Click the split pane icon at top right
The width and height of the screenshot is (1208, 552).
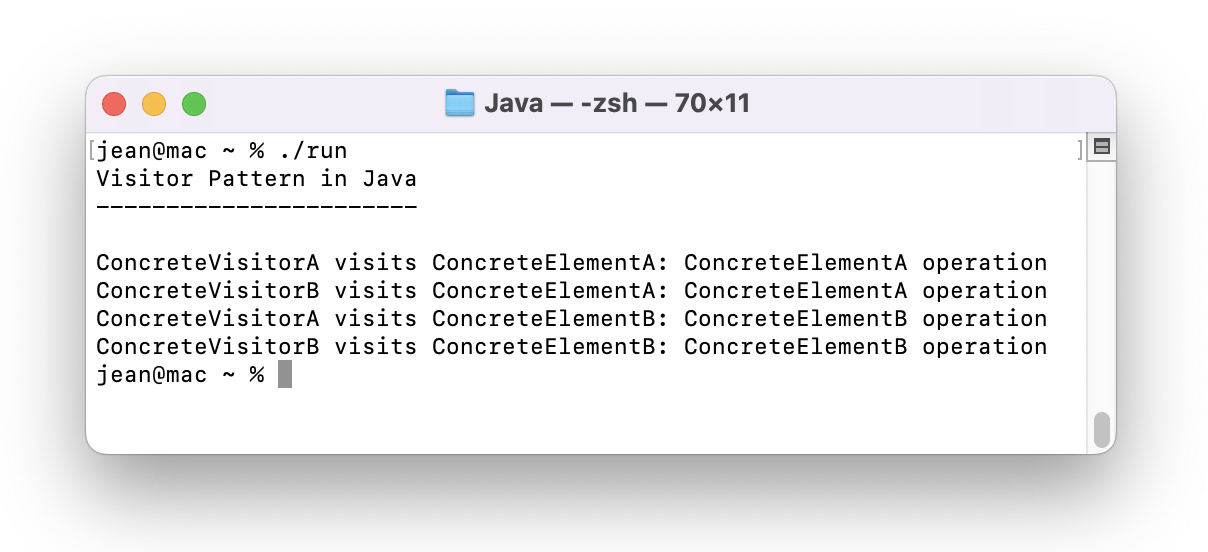coord(1102,147)
